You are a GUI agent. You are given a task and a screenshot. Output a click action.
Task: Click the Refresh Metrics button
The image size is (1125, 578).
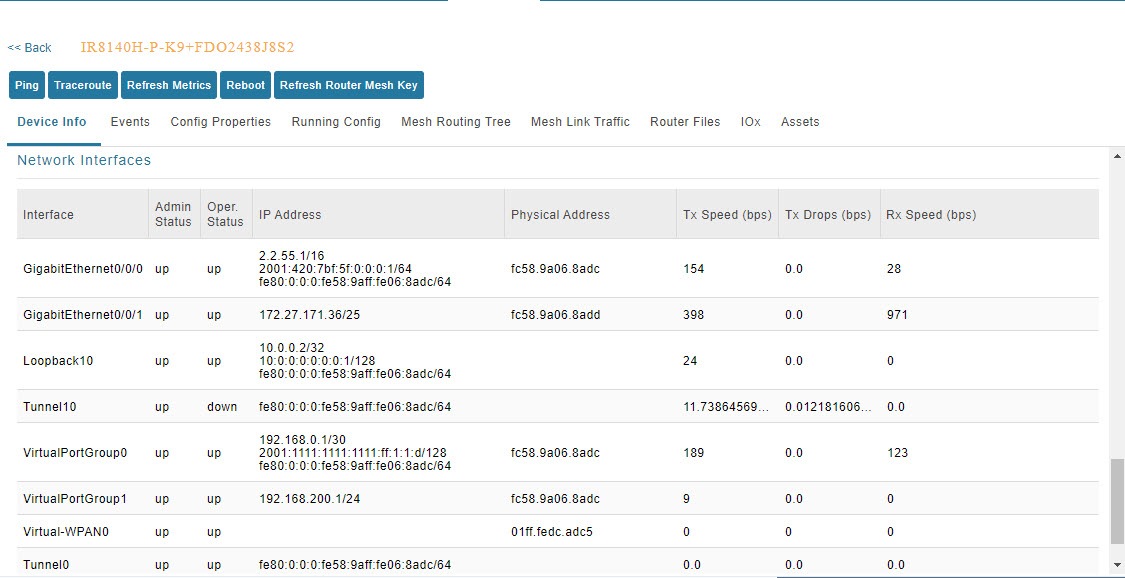(168, 85)
